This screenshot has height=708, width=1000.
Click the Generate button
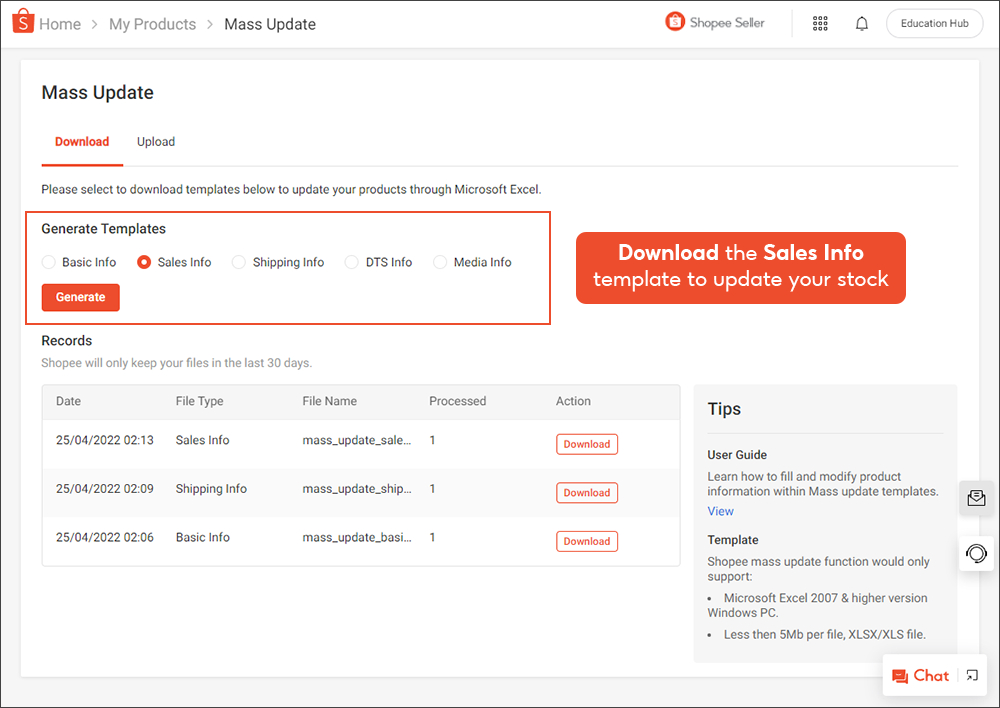point(80,297)
